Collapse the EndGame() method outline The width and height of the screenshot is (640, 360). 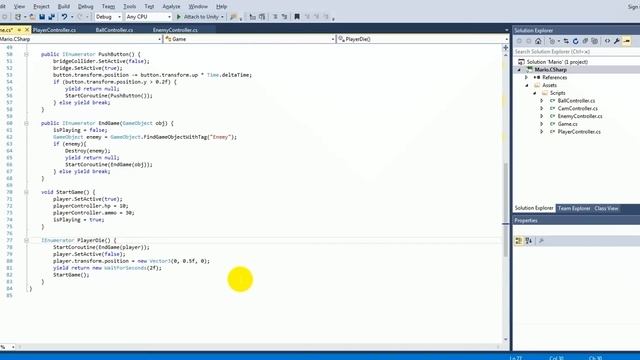click(x=26, y=123)
